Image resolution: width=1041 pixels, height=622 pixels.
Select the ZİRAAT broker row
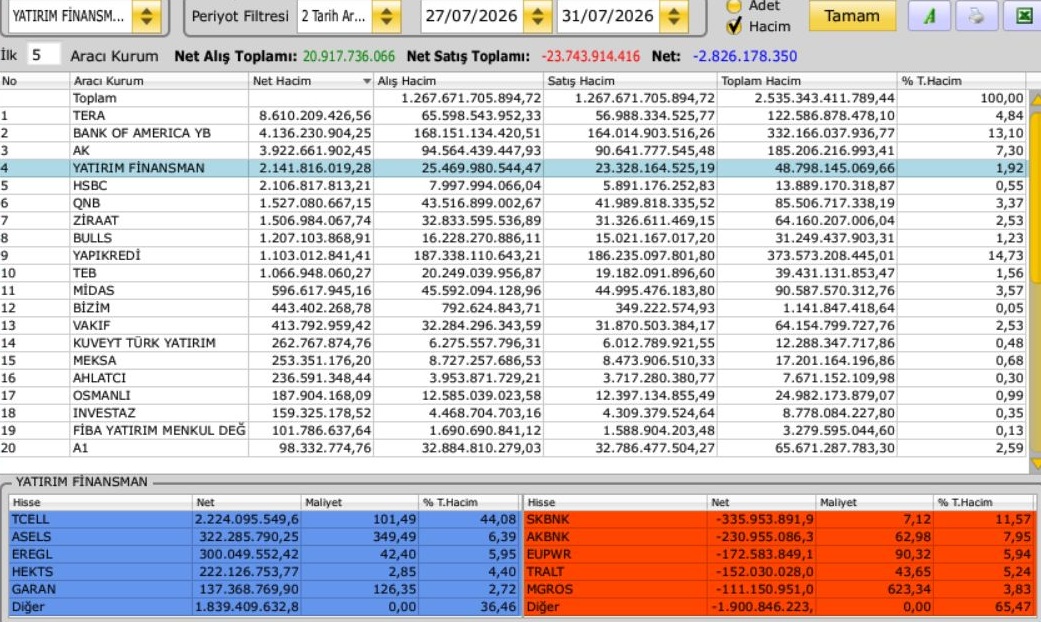pos(513,220)
